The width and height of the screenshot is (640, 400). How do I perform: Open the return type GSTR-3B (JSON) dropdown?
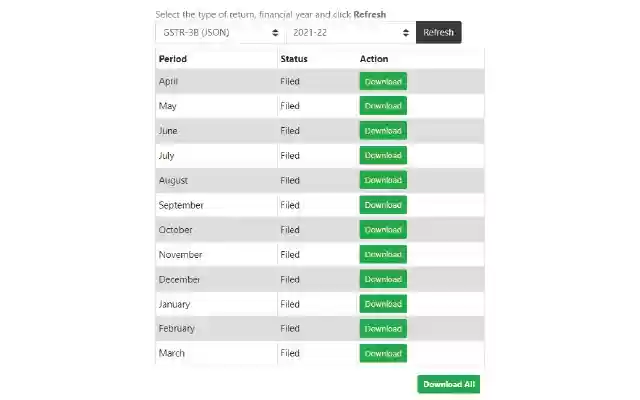(x=220, y=33)
